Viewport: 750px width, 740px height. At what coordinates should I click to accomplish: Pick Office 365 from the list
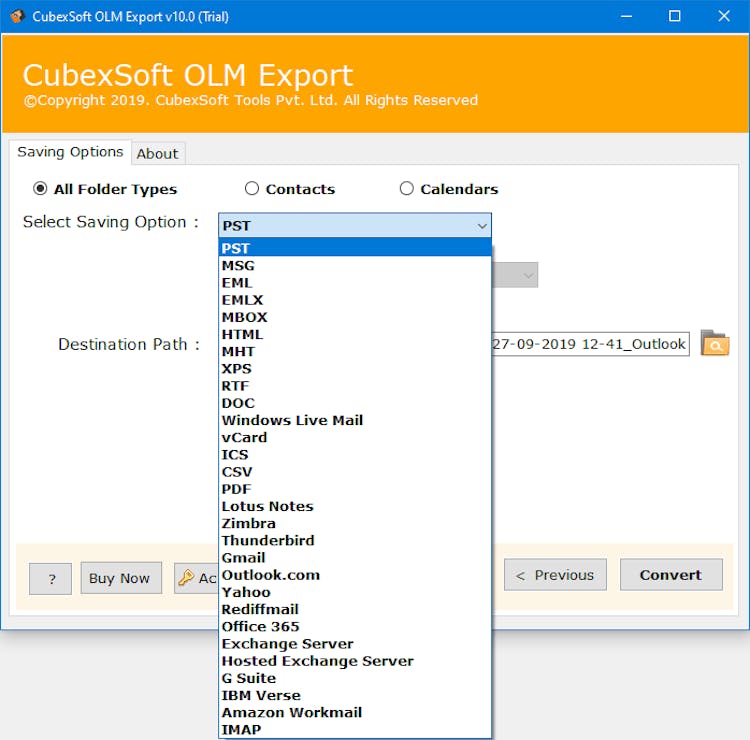point(355,627)
